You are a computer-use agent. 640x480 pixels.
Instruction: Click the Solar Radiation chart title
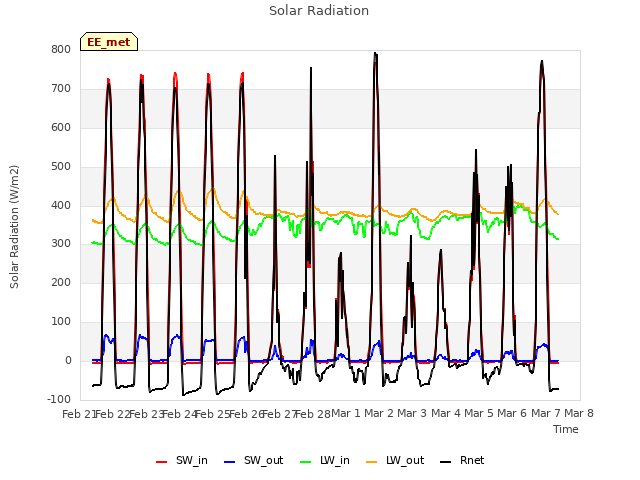point(319,11)
